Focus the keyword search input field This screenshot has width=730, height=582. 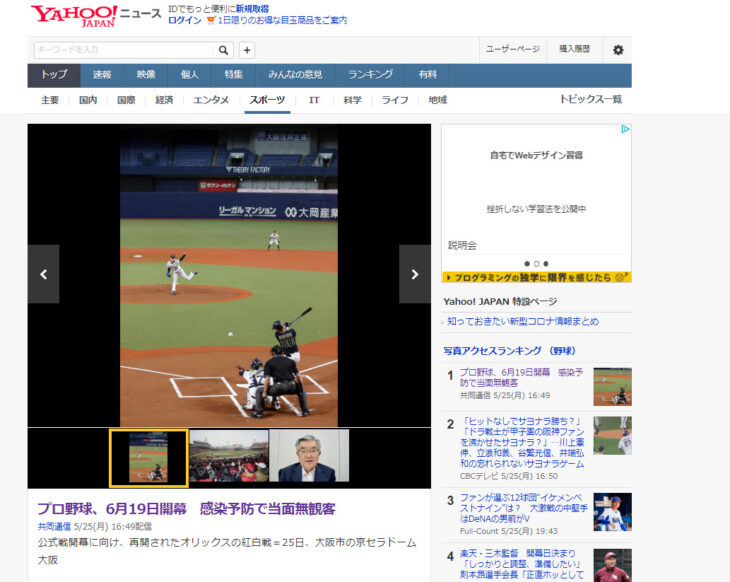point(123,50)
